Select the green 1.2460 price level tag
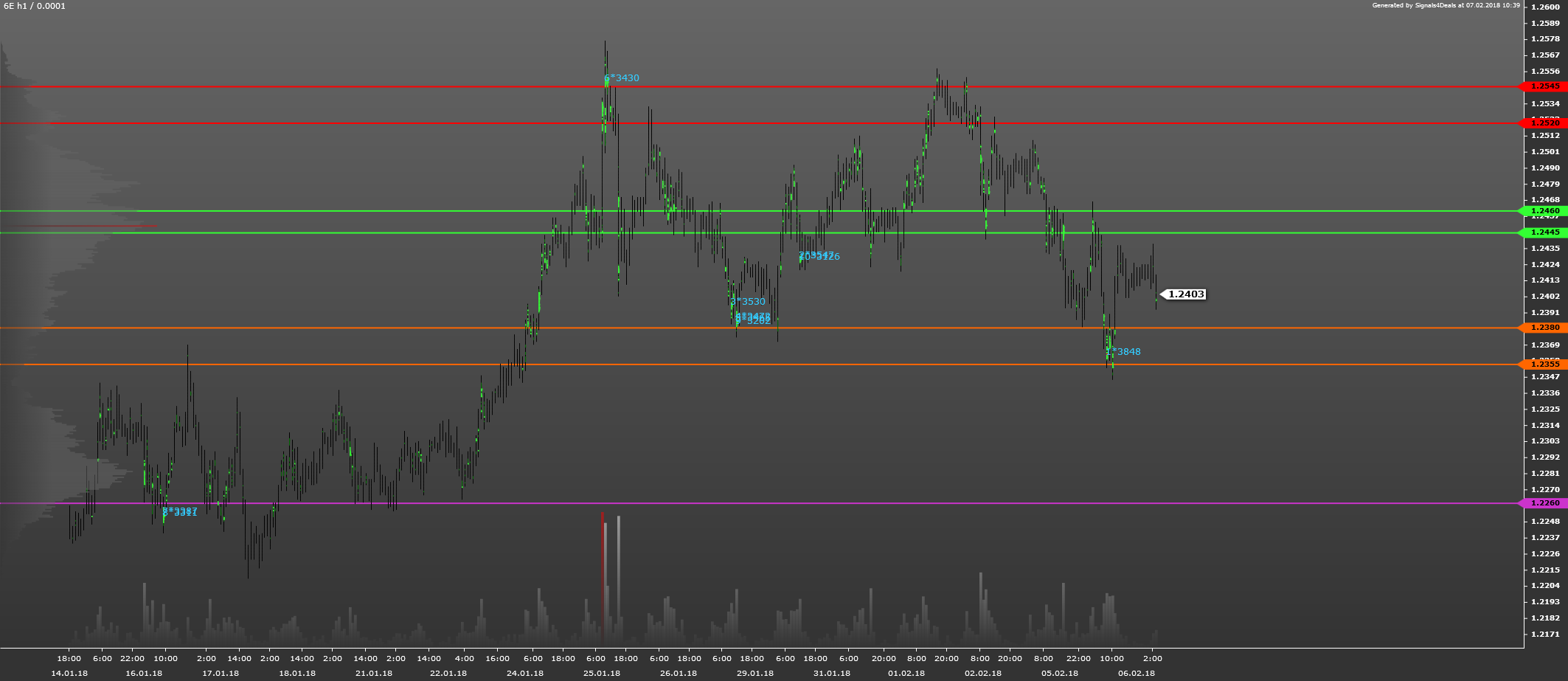This screenshot has height=681, width=1568. tap(1544, 211)
